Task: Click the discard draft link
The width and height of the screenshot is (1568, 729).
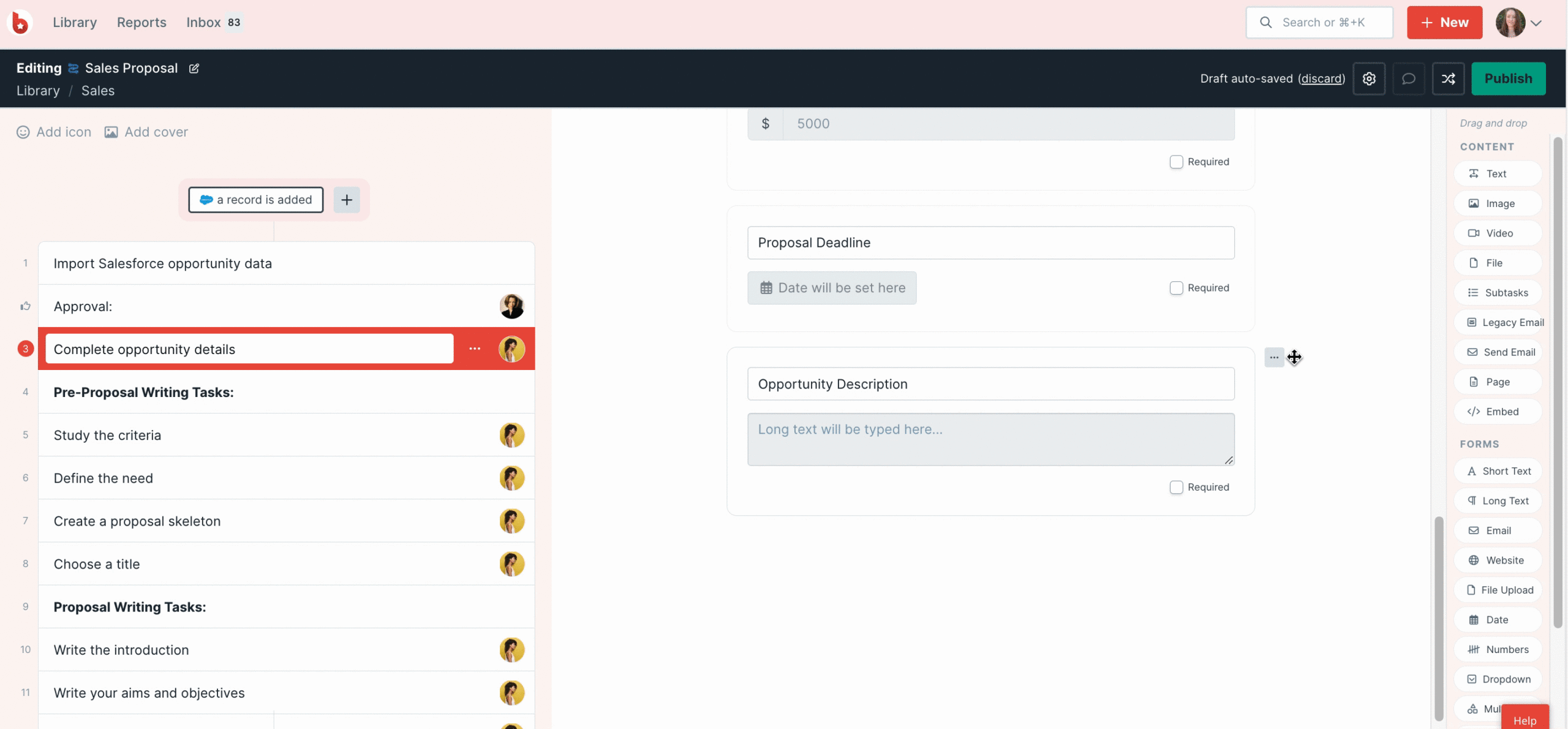Action: click(1321, 78)
